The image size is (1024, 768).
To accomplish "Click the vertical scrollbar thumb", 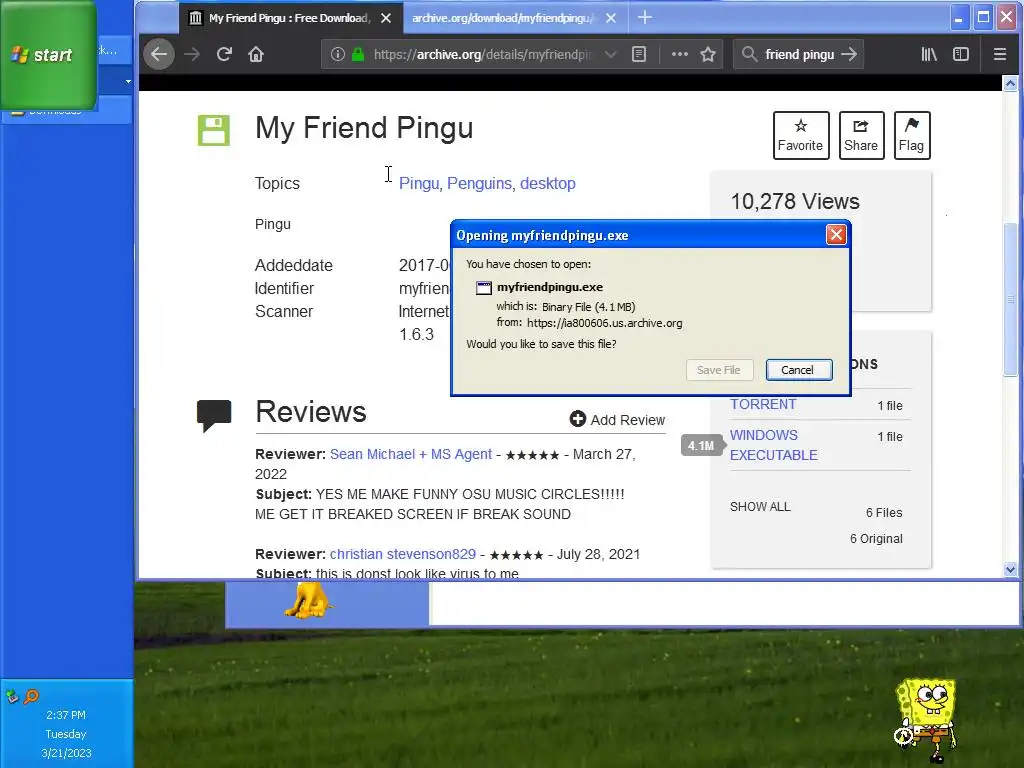I will [1010, 299].
